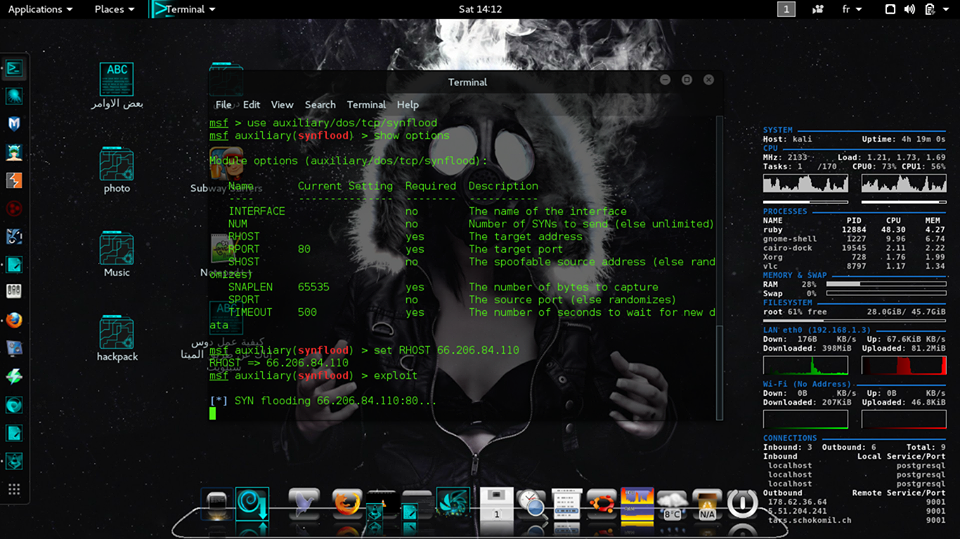
Task: Show all applications grid in dash
Action: click(x=13, y=489)
